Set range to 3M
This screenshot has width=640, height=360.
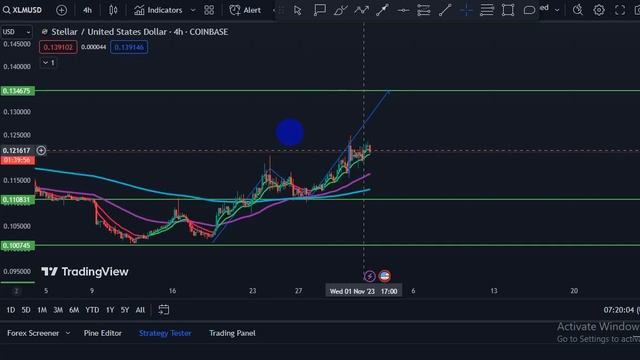tap(58, 310)
